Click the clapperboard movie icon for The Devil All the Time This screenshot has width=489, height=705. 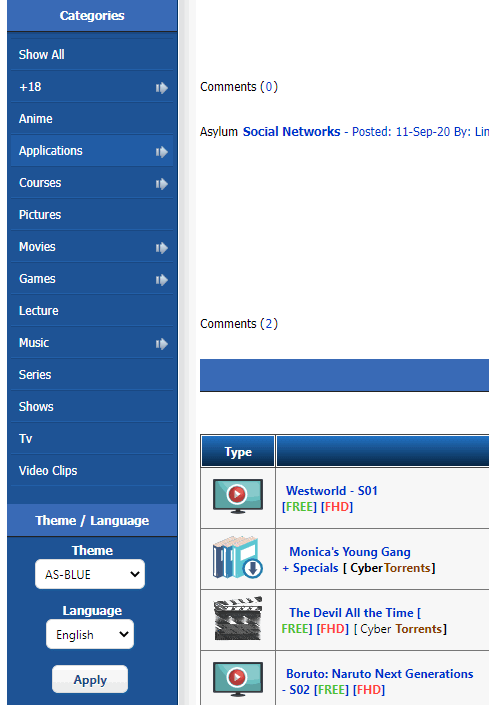[238, 619]
